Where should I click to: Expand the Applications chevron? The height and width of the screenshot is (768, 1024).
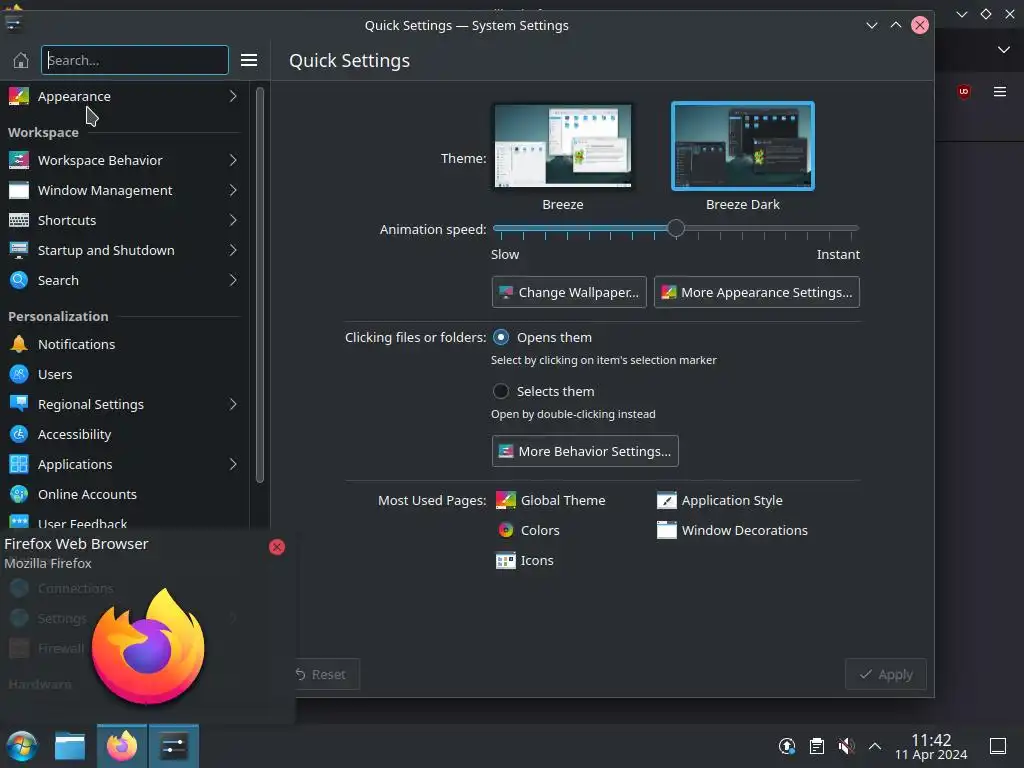(233, 464)
